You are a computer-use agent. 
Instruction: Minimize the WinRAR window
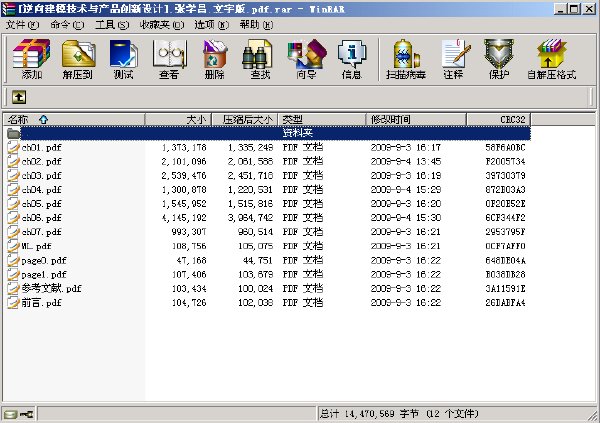(561, 9)
